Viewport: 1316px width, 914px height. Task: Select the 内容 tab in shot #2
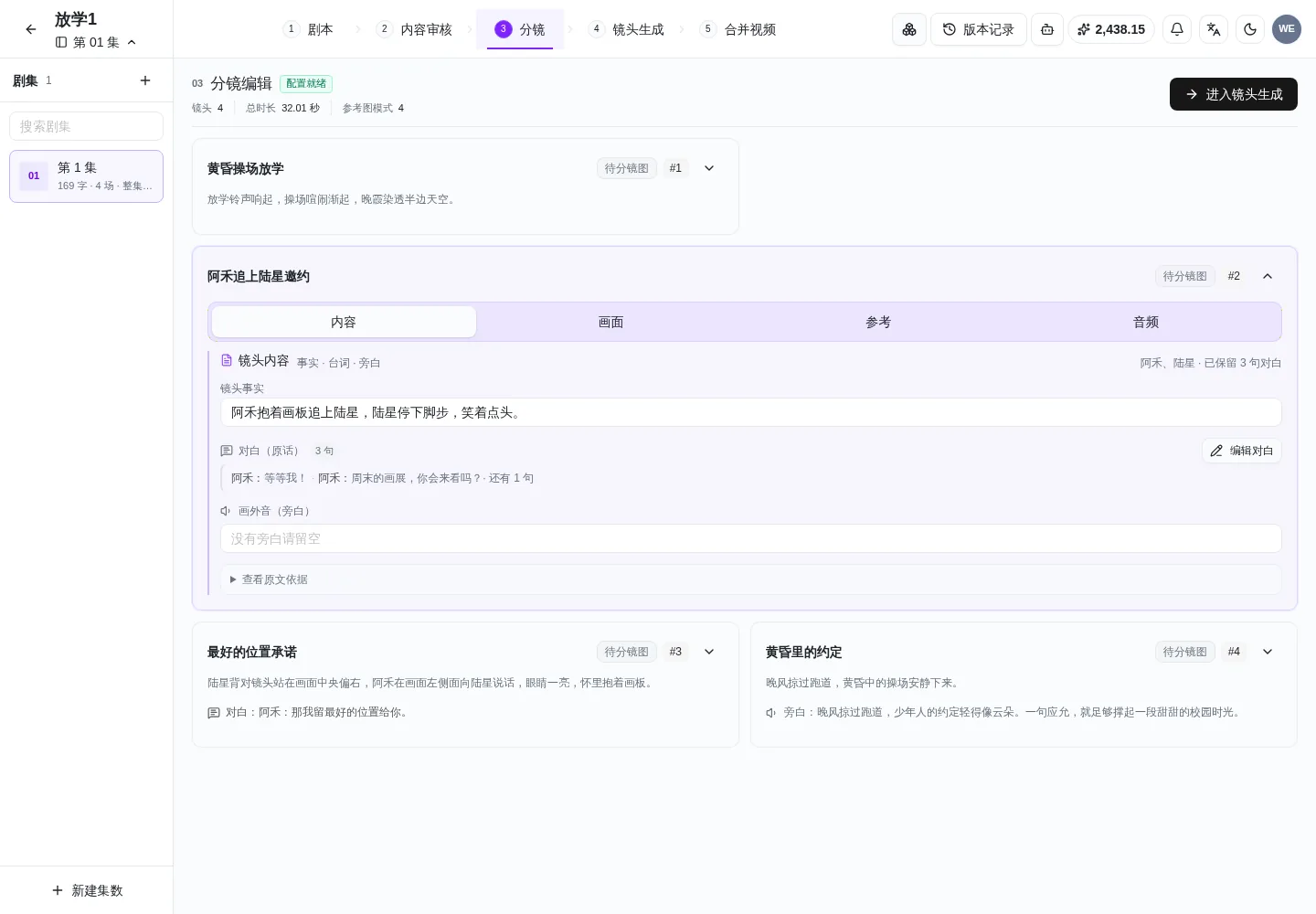click(x=344, y=322)
